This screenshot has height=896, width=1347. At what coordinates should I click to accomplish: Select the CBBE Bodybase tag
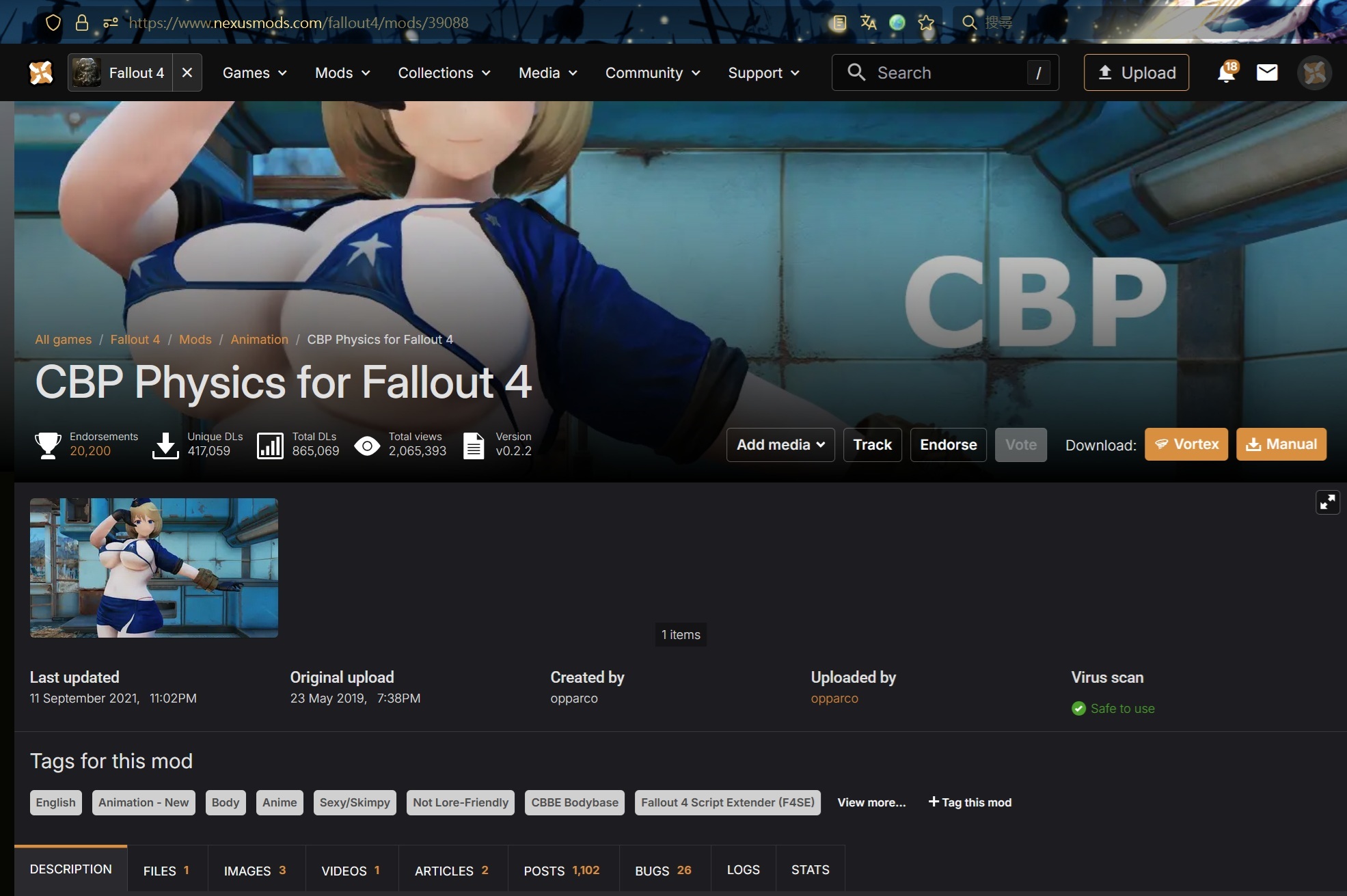click(575, 802)
